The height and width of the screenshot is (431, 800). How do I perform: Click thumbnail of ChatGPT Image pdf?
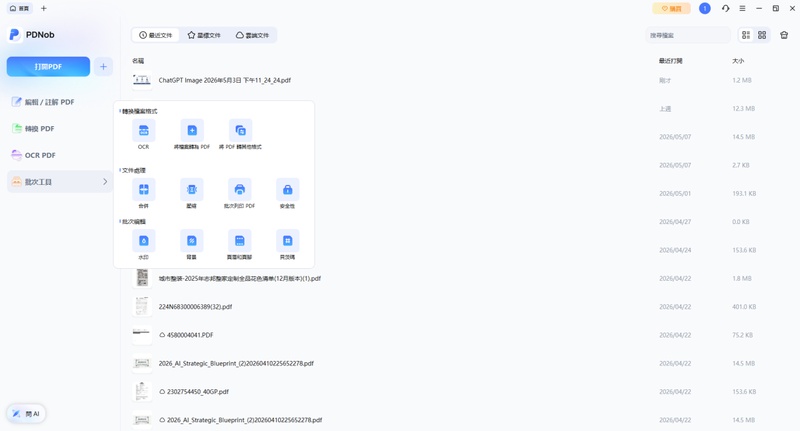(x=142, y=80)
